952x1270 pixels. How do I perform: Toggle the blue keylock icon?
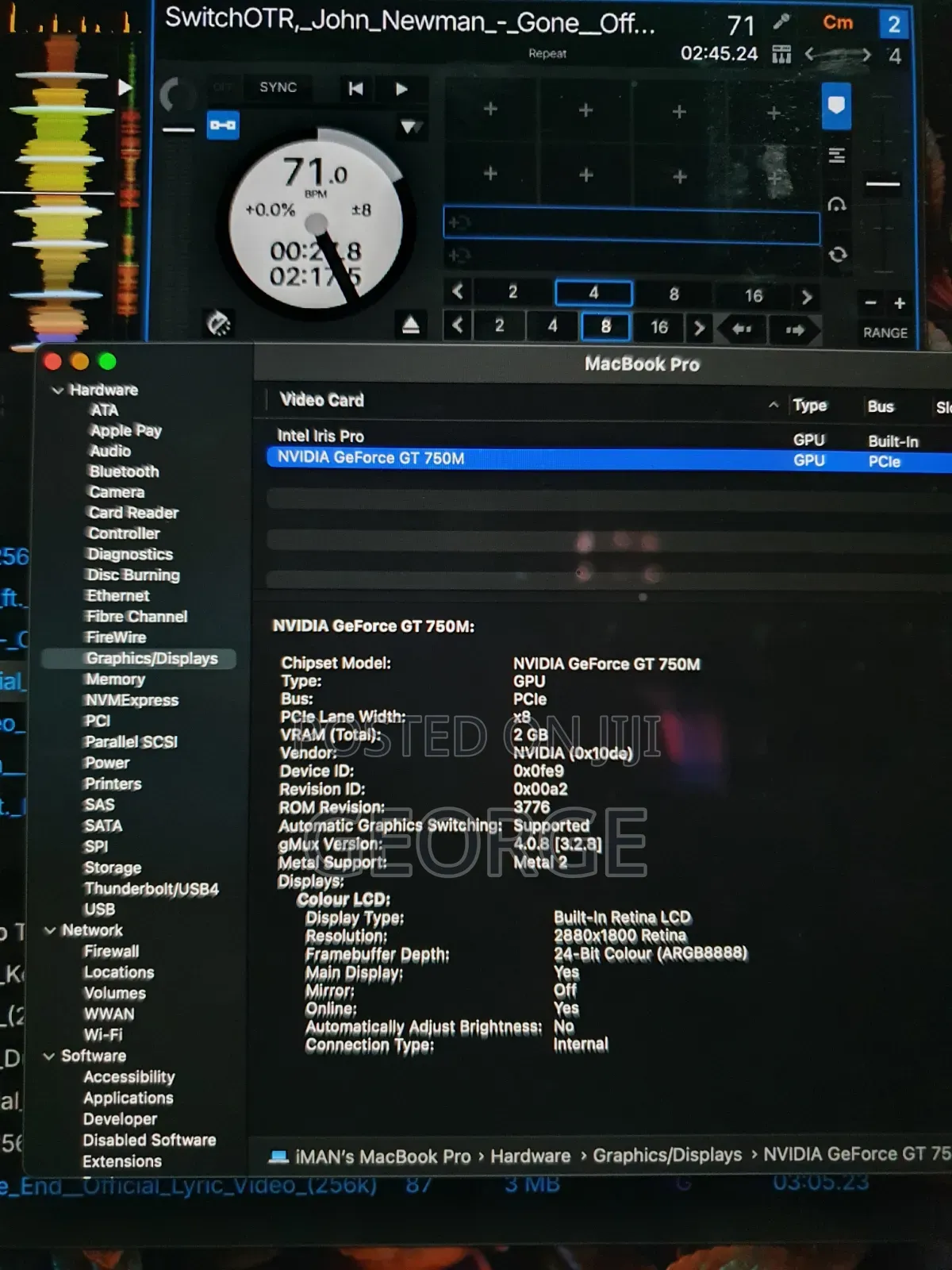[x=223, y=125]
